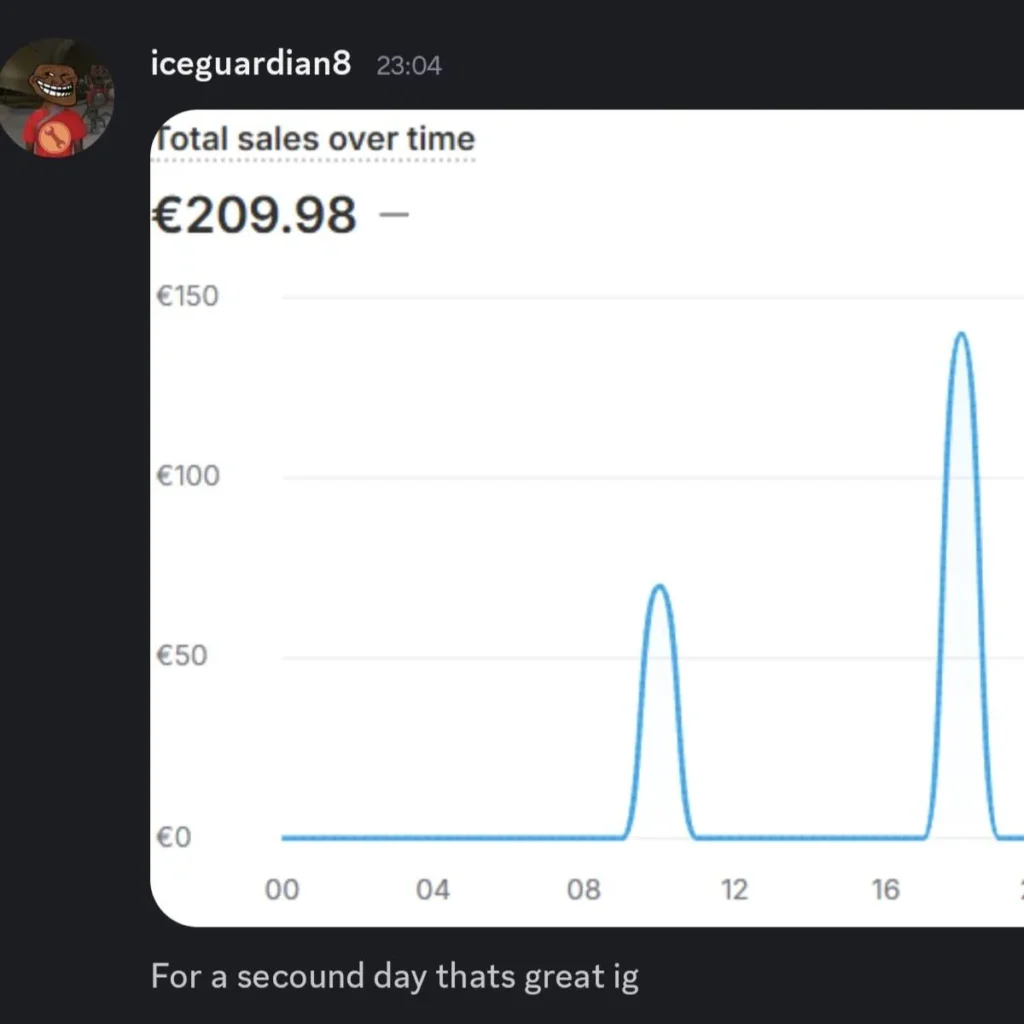Select the 12 hour axis label
Screen dimensions: 1024x1024
[x=735, y=889]
